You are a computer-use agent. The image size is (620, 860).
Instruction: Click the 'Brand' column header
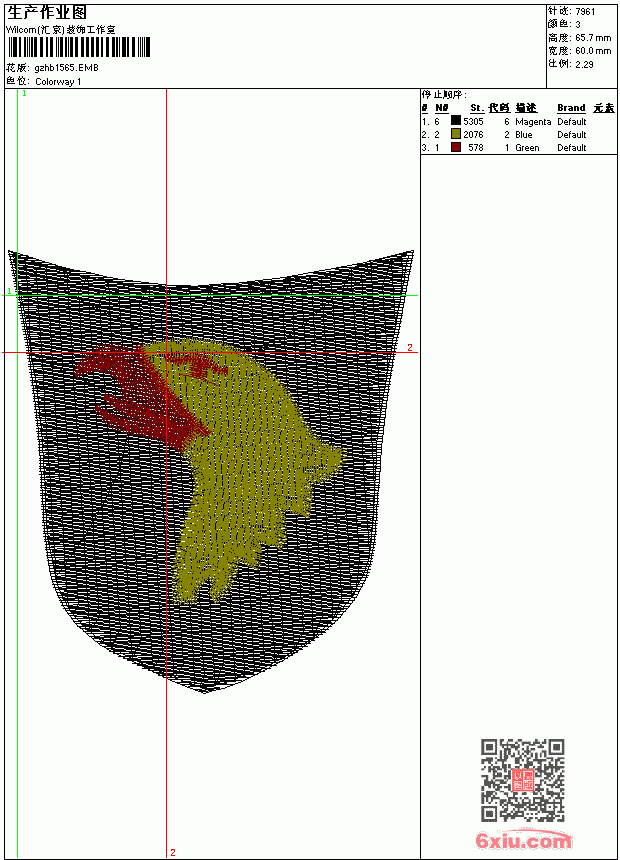point(571,108)
